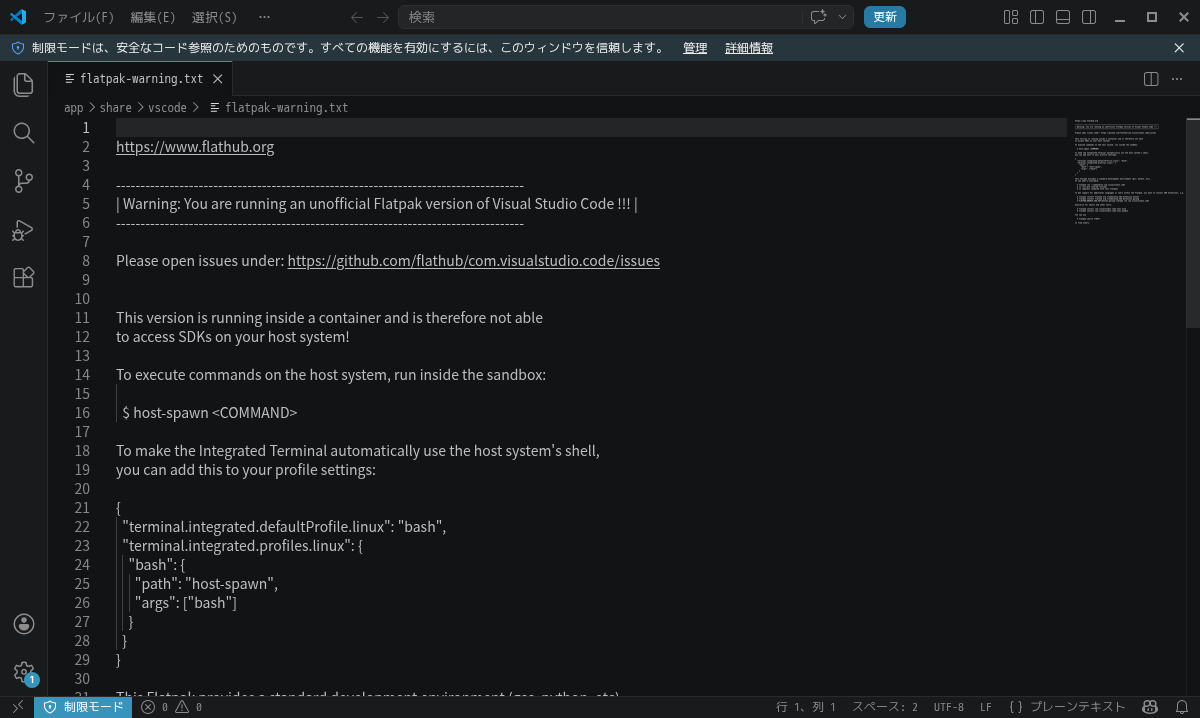1200x718 pixels.
Task: Click 'you can add this to your profile settings:'
Action: [x=246, y=470]
